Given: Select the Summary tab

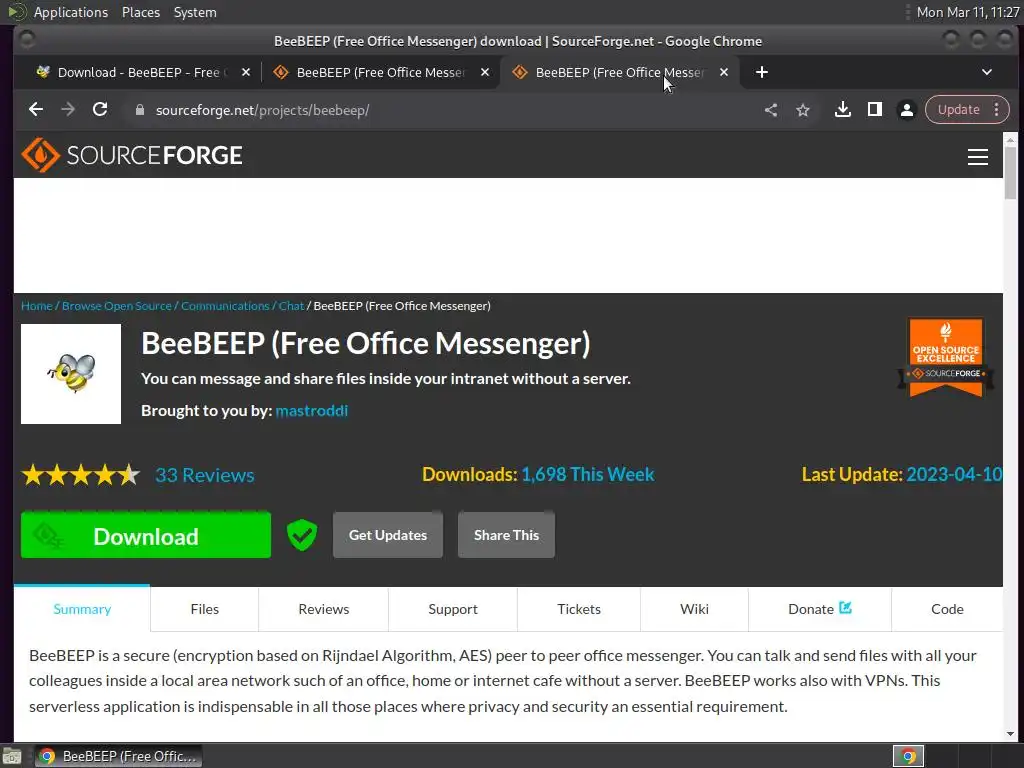Looking at the screenshot, I should [x=82, y=609].
